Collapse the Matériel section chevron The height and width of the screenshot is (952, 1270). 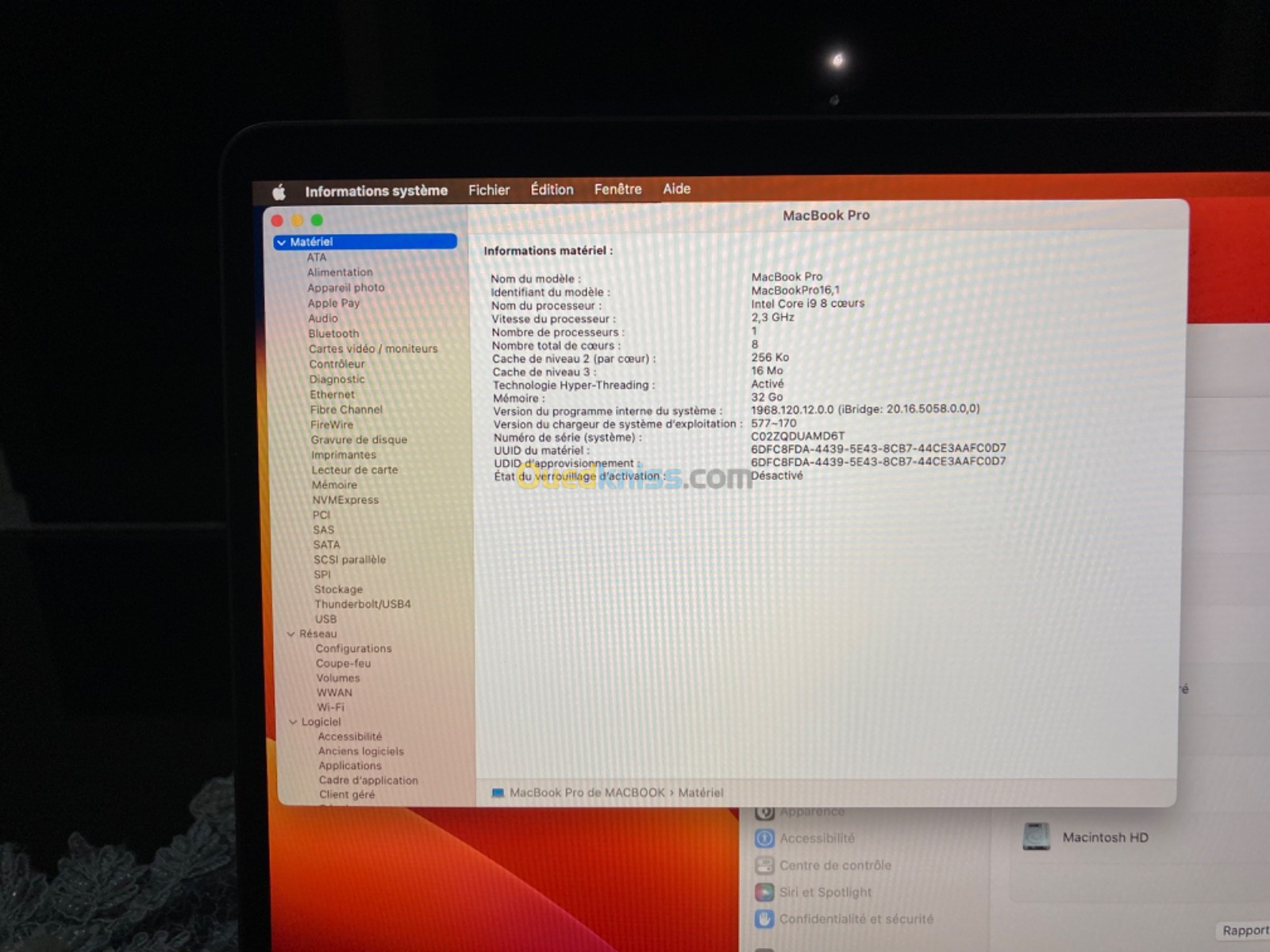281,242
